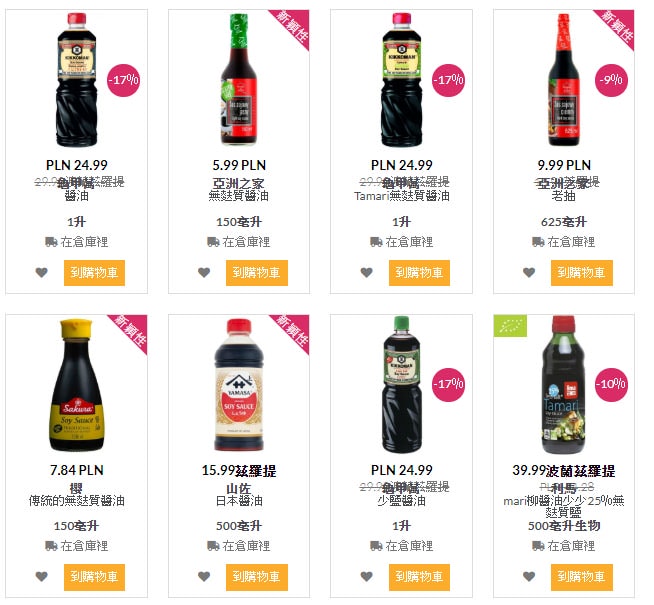This screenshot has height=605, width=654.
Task: Add Yamasa 500ml sauce to cart
Action: pyautogui.click(x=257, y=577)
